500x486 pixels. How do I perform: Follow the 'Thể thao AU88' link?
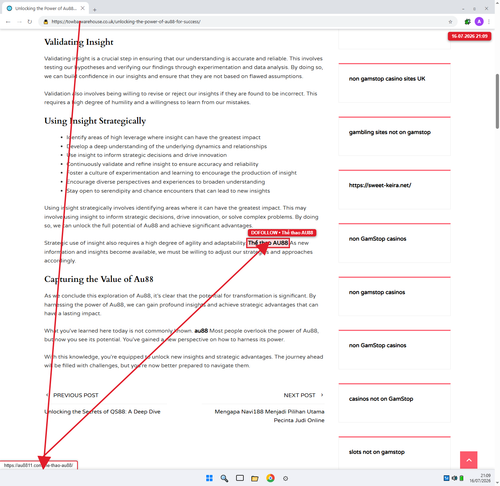[268, 243]
